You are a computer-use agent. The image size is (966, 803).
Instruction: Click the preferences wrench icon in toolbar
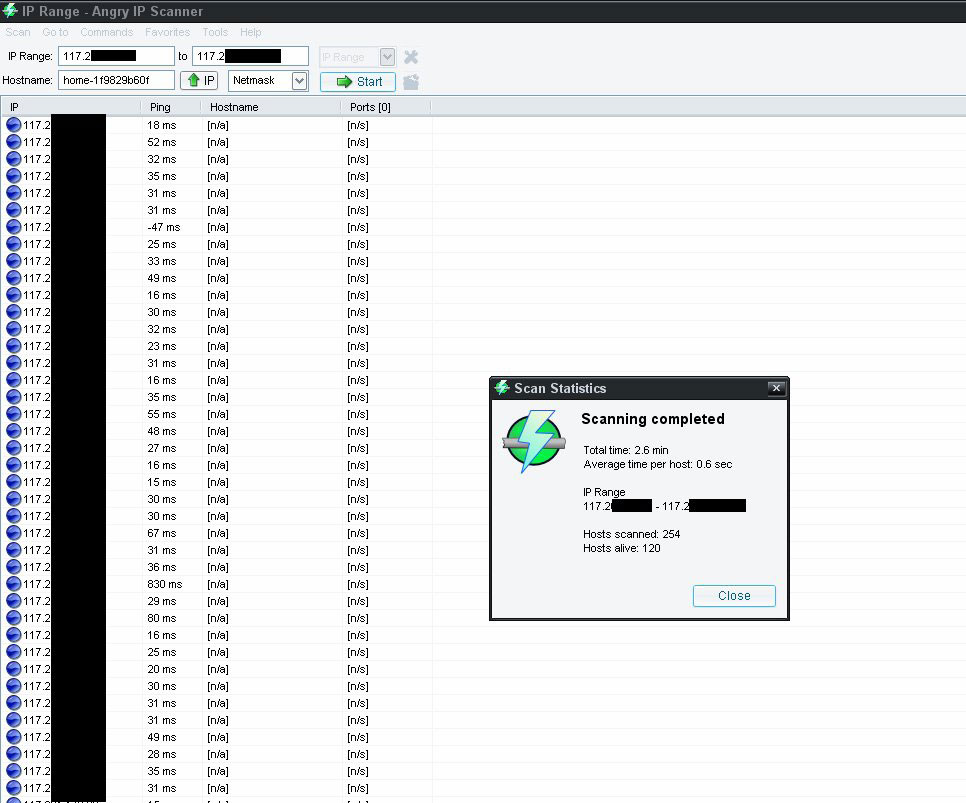[x=411, y=57]
